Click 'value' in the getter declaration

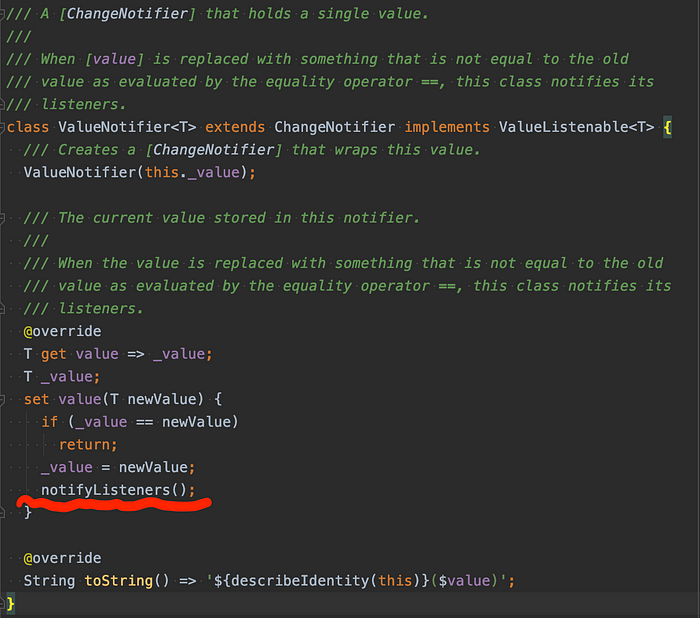click(x=97, y=355)
